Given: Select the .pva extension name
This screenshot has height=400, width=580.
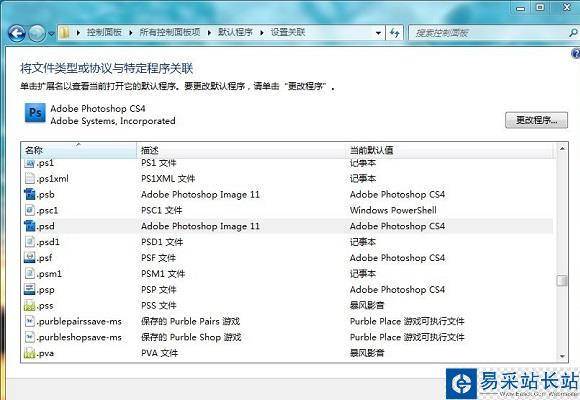Looking at the screenshot, I should coord(45,353).
